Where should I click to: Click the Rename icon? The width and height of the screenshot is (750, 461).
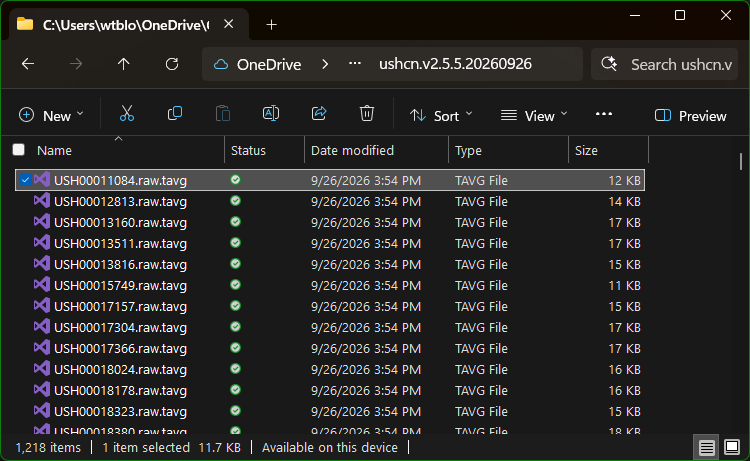point(271,114)
